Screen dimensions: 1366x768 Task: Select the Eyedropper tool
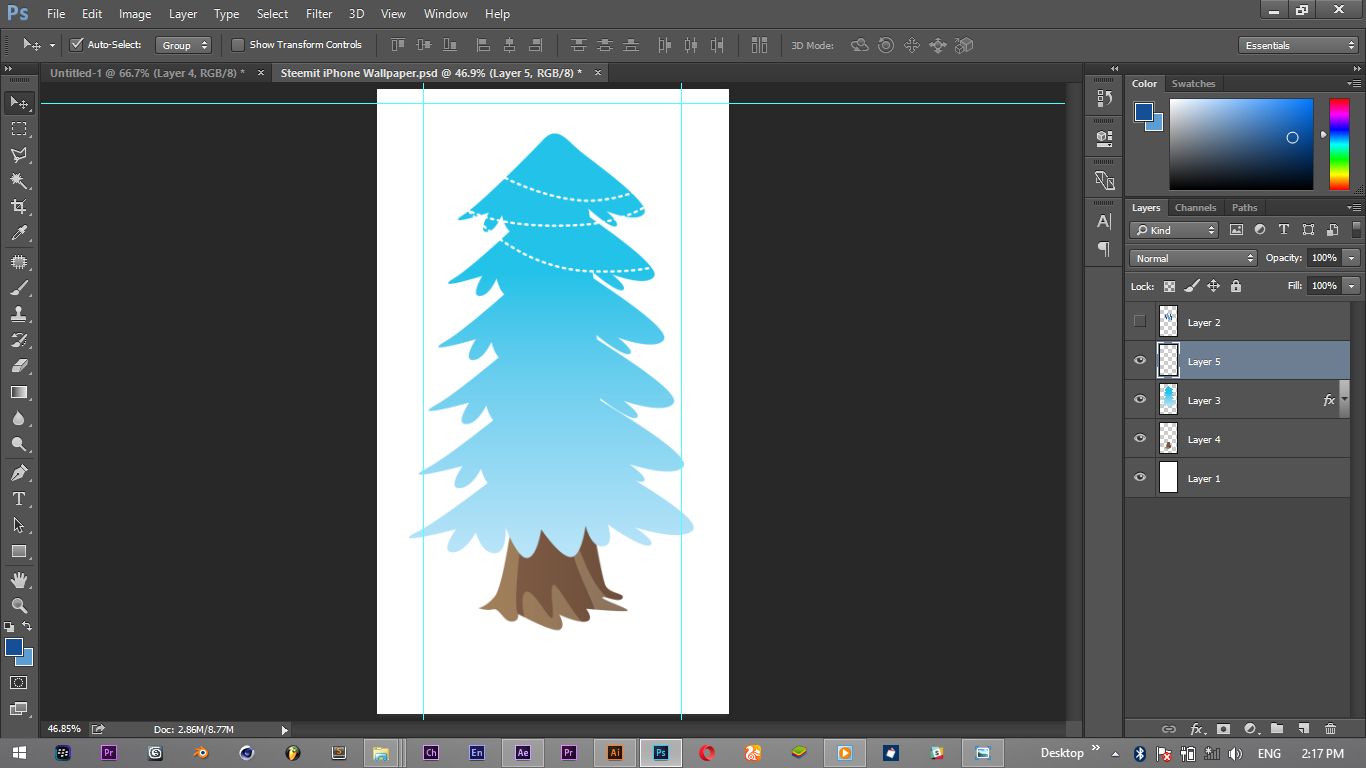point(19,233)
